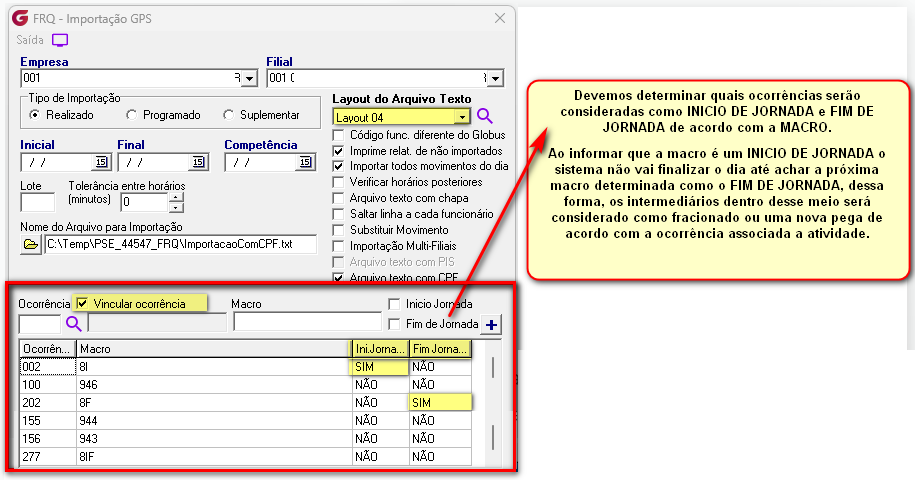The image size is (915, 480).
Task: Click the Ocorrência code input field
Action: [40, 324]
